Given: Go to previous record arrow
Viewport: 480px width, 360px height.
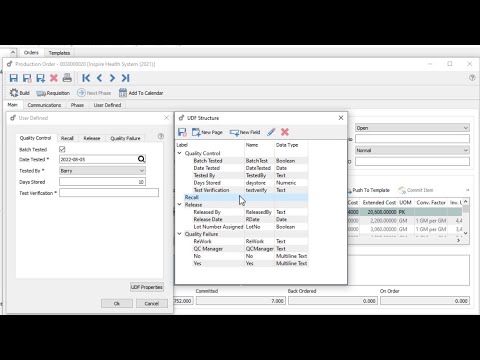Looking at the screenshot, I should 99,78.
